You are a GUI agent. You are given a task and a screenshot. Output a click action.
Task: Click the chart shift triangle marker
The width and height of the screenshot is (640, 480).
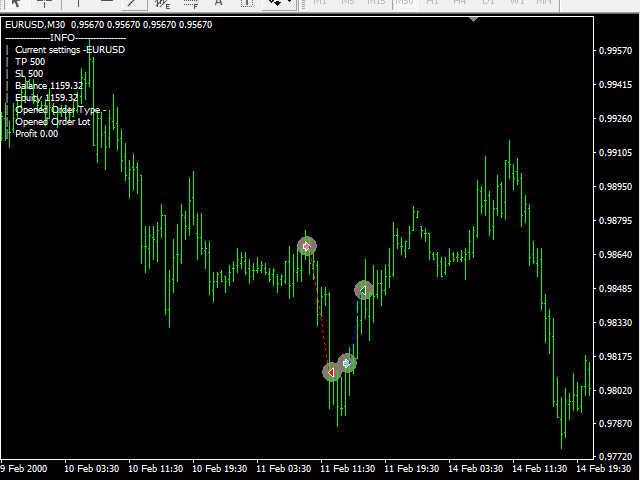pos(474,17)
